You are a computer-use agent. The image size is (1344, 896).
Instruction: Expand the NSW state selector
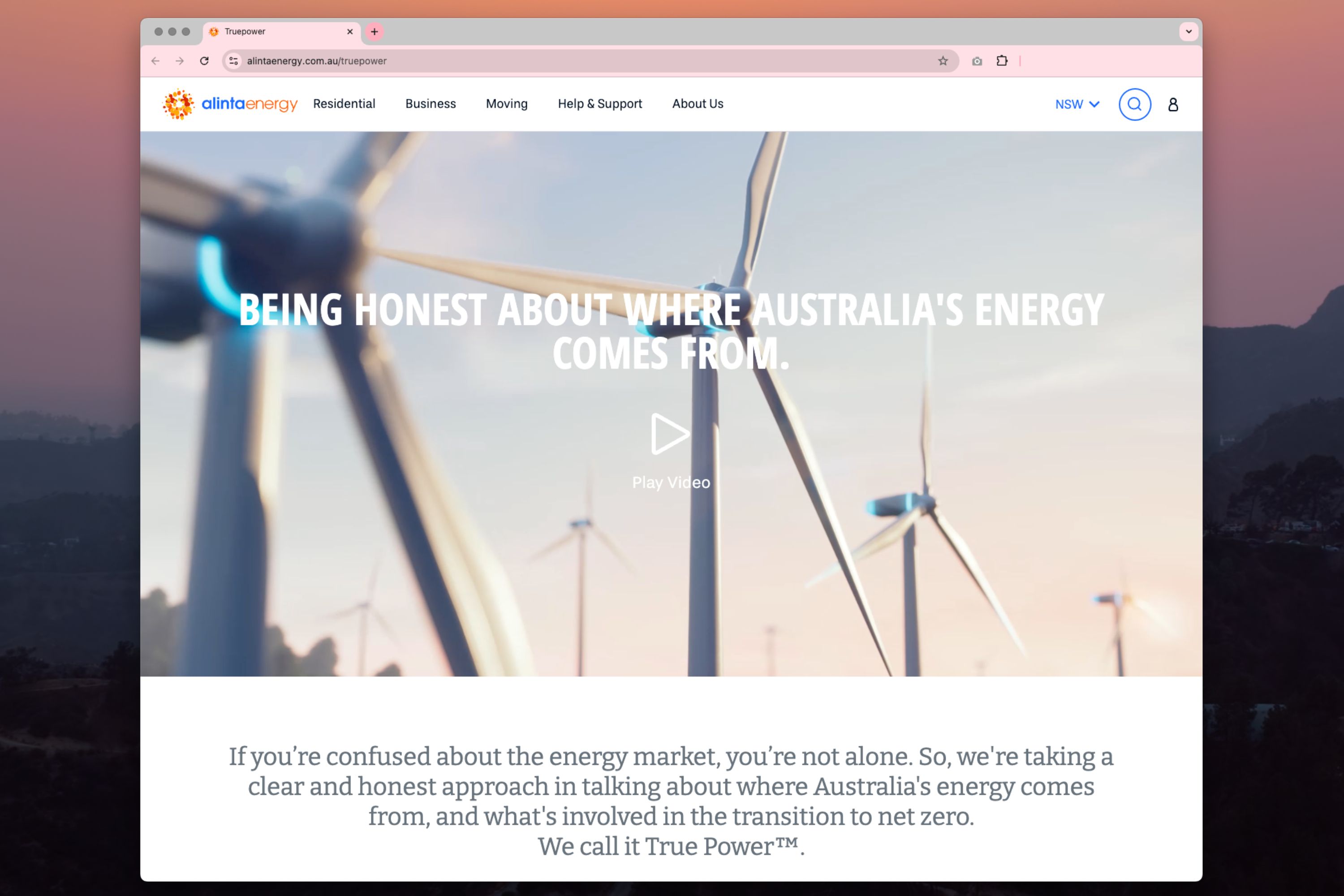[x=1077, y=104]
